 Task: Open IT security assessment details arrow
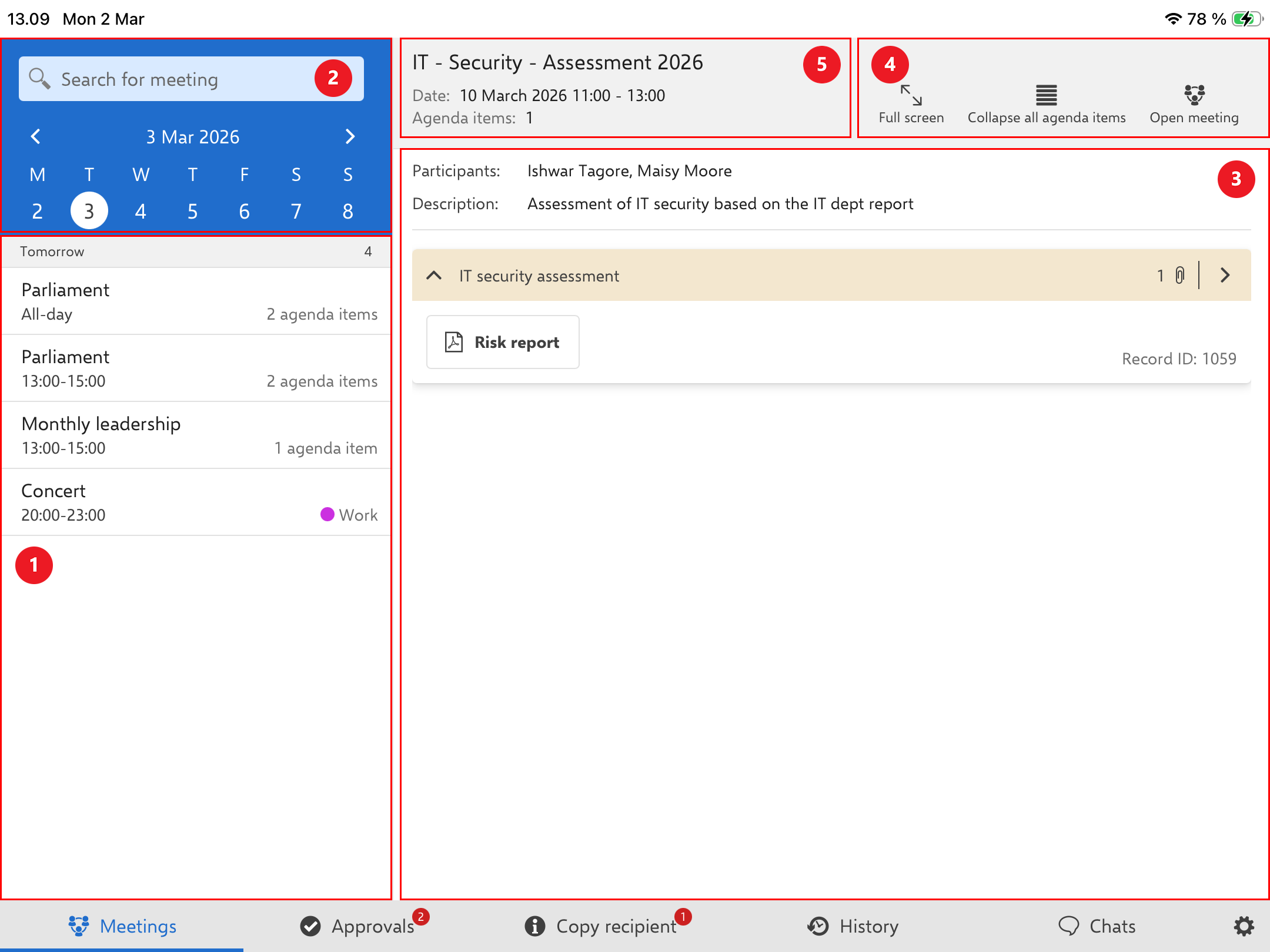pyautogui.click(x=1225, y=275)
